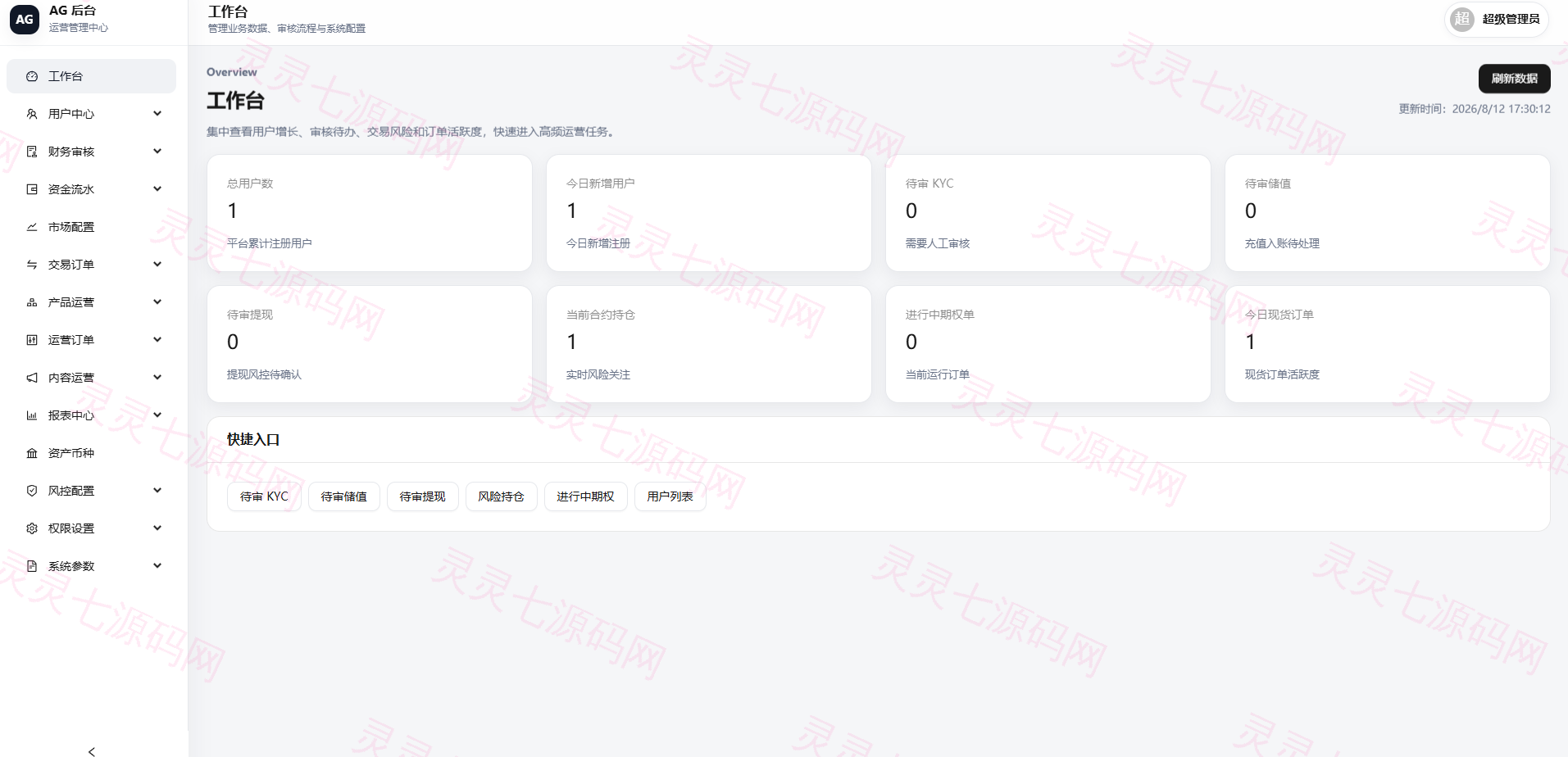This screenshot has height=757, width=1568.
Task: Click the 风控配置 shield icon
Action: [32, 491]
